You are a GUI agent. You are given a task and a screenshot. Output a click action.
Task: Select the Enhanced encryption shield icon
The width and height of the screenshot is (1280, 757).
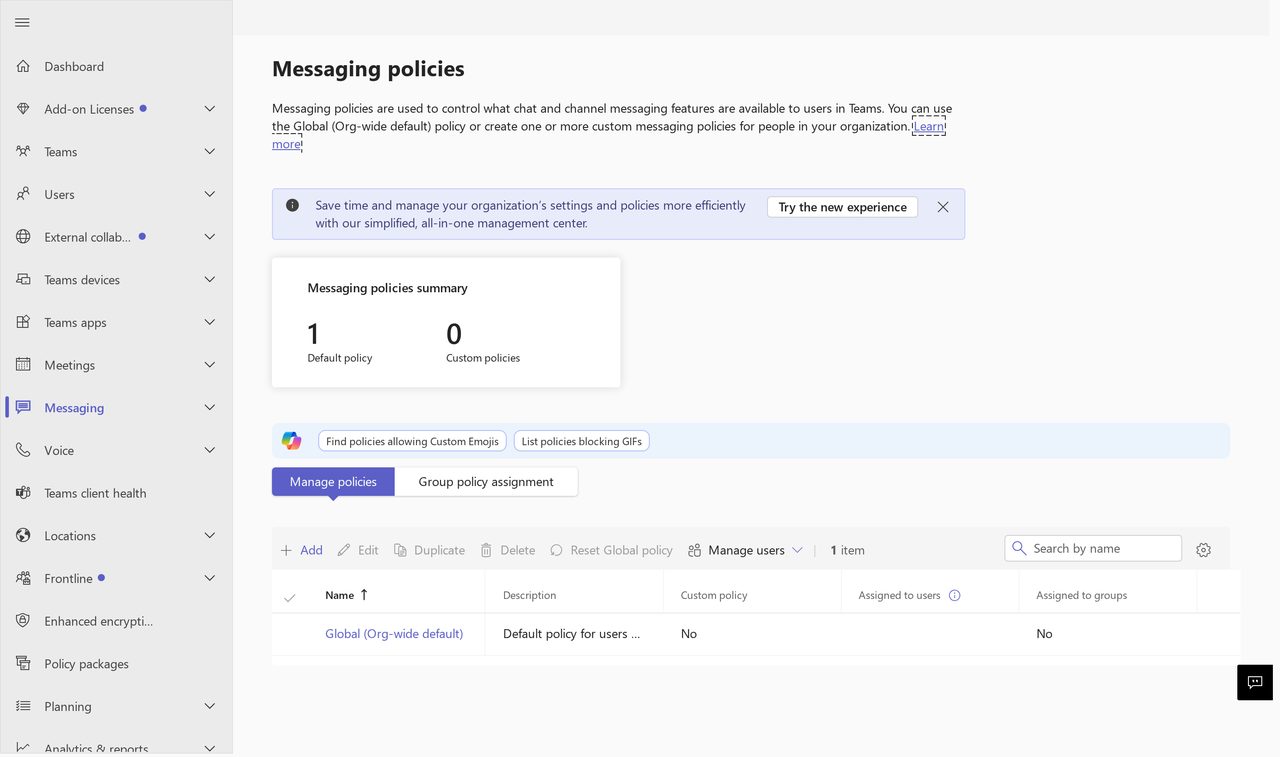(23, 621)
